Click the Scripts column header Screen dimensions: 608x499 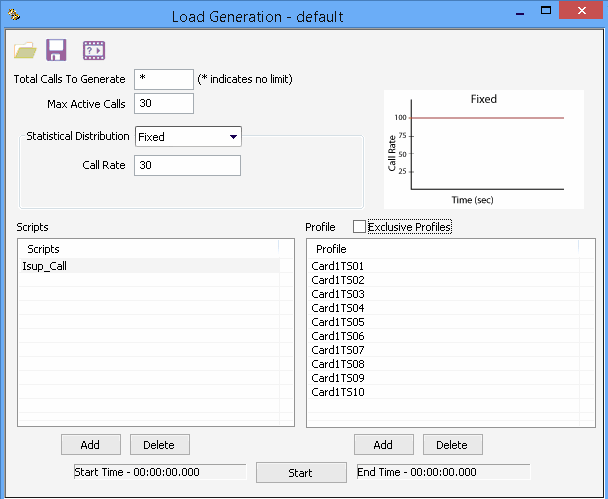(x=149, y=249)
